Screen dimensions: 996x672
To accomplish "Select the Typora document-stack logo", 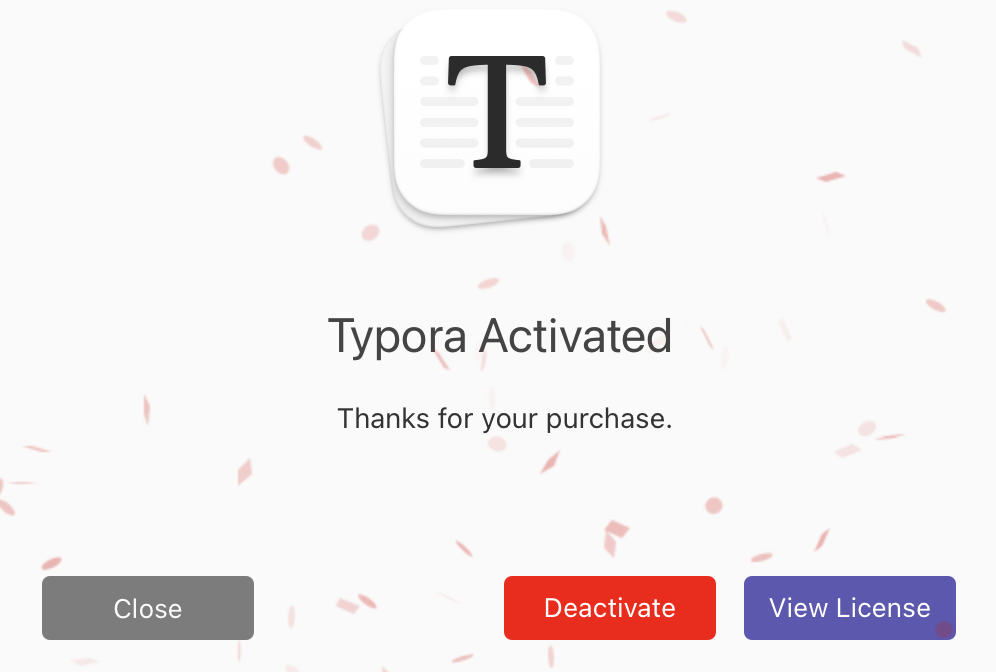I will pos(496,115).
